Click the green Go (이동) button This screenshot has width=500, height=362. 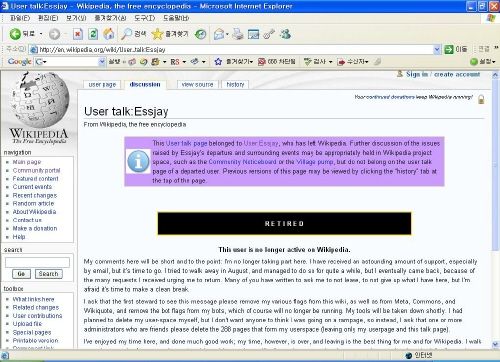pyautogui.click(x=455, y=50)
